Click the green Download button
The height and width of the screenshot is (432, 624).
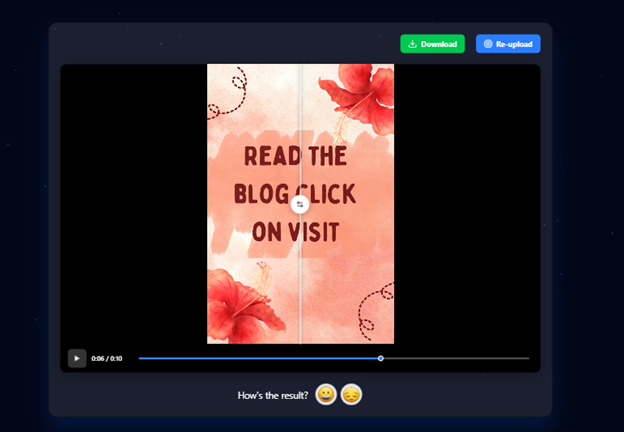[x=432, y=44]
